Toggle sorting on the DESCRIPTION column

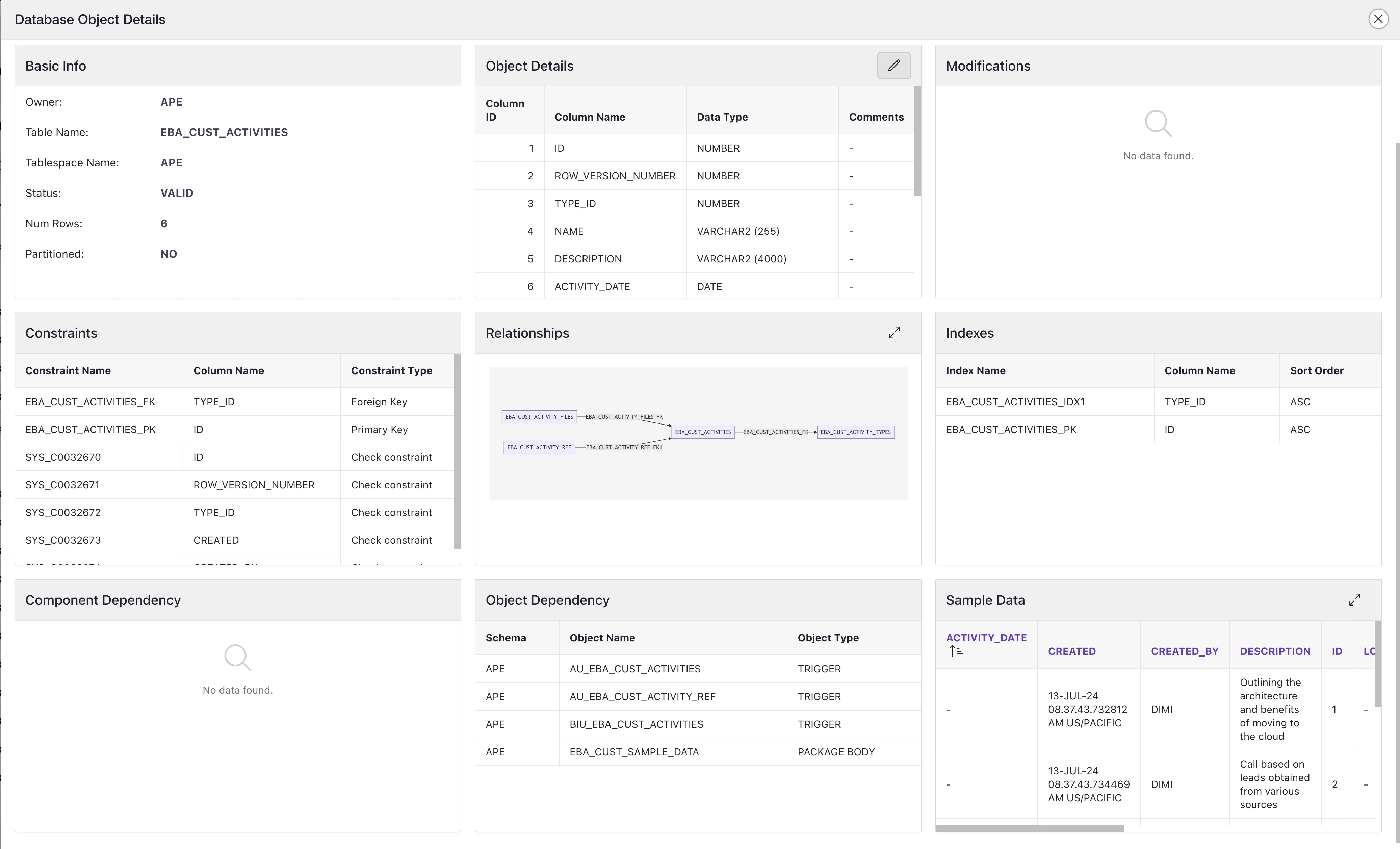tap(1275, 651)
